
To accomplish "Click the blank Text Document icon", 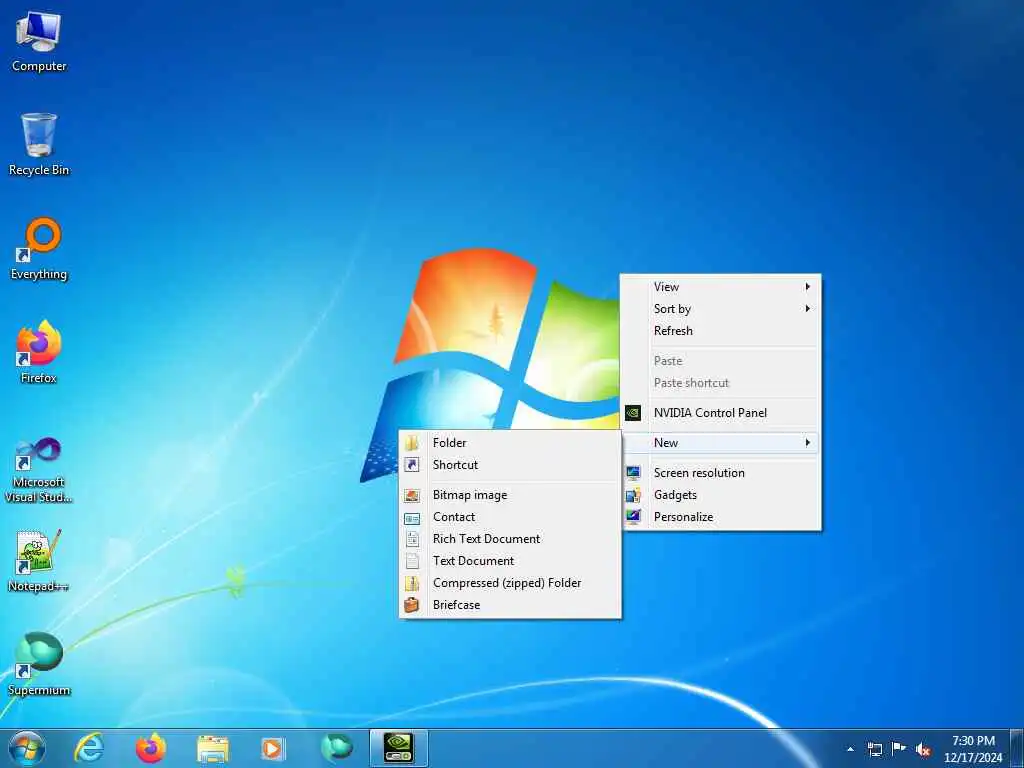I will click(x=412, y=562).
